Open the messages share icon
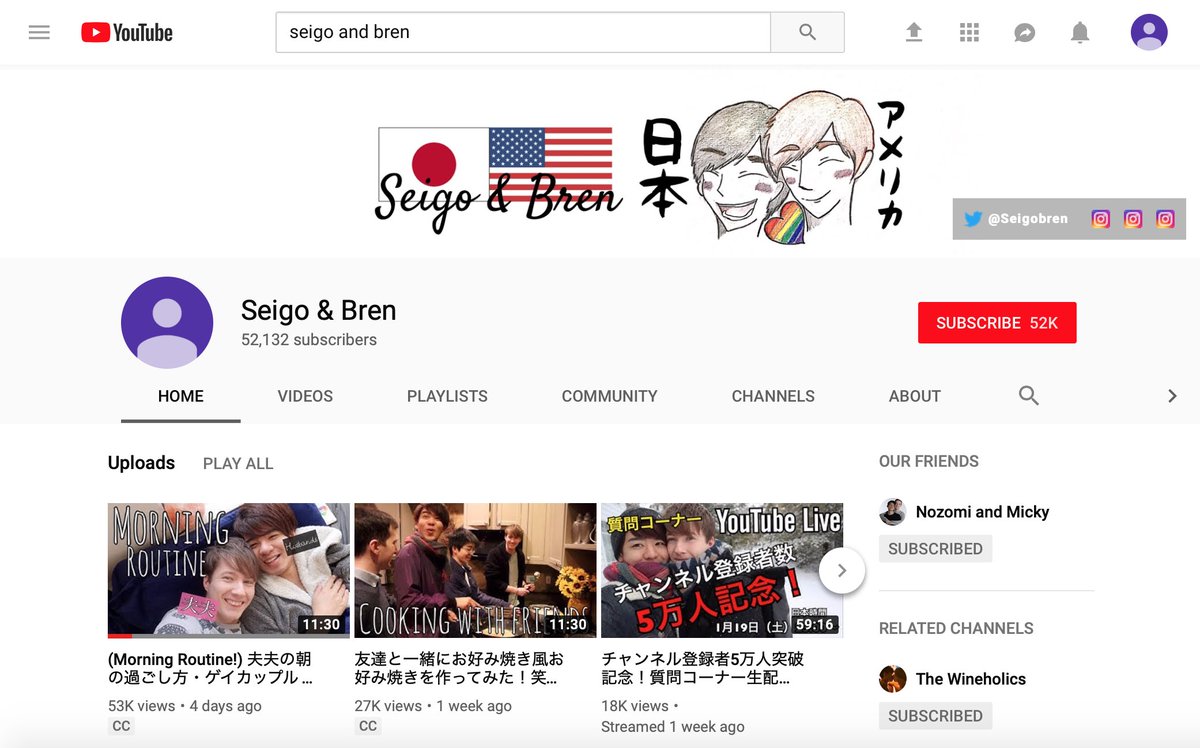This screenshot has height=748, width=1200. pyautogui.click(x=1024, y=33)
